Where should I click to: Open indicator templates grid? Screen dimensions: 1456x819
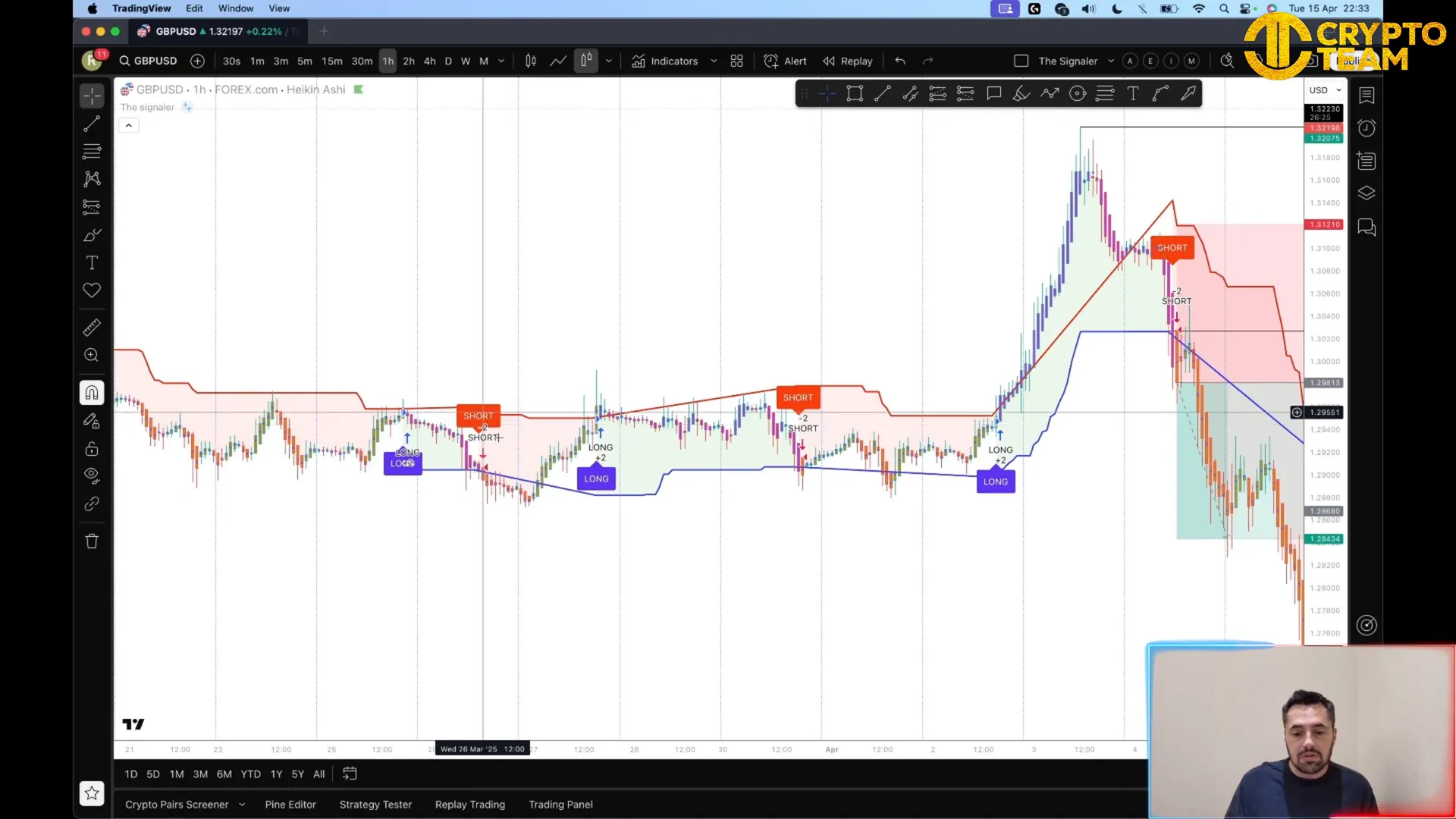pyautogui.click(x=736, y=61)
